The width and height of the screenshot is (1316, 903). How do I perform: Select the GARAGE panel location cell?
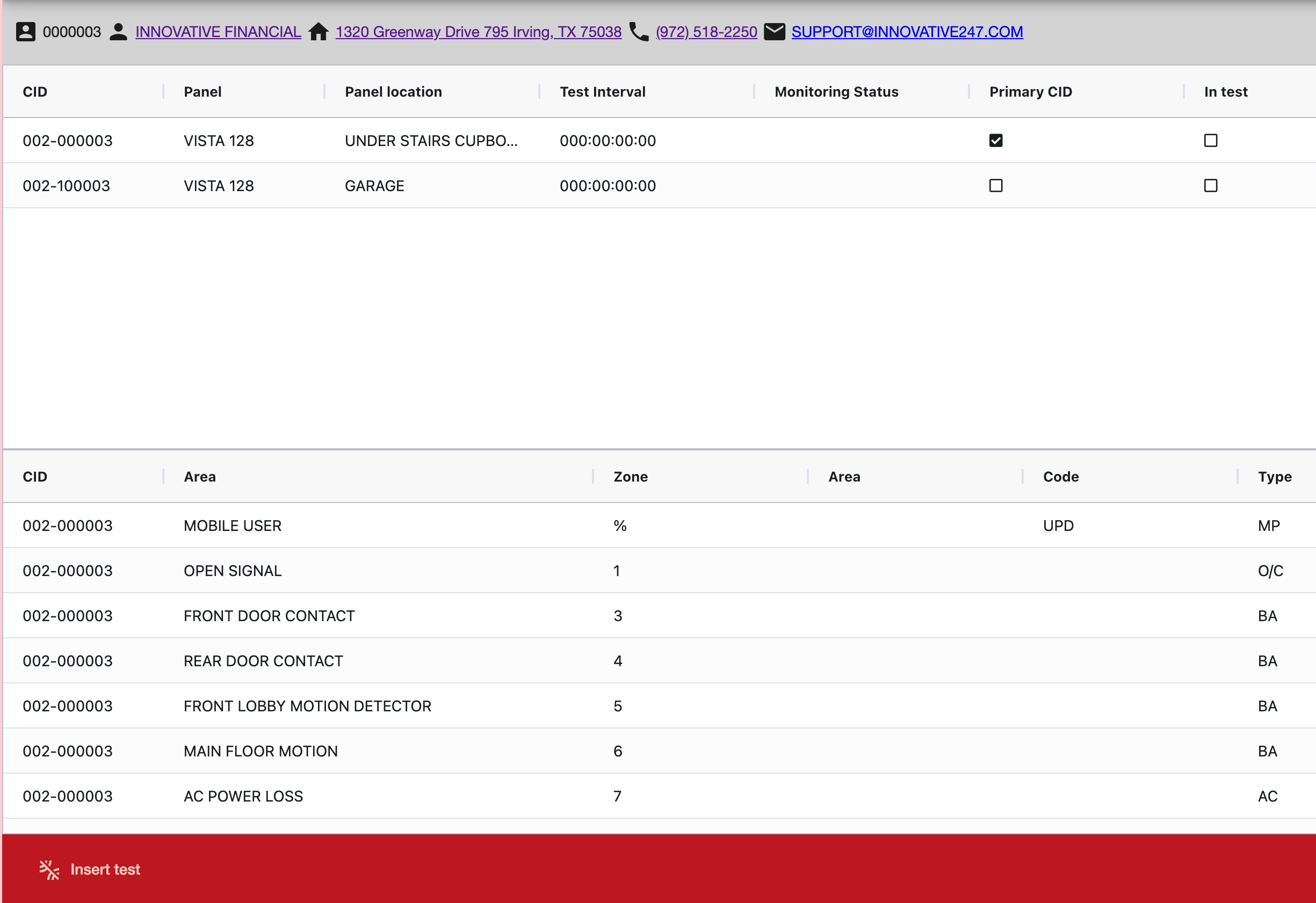[374, 186]
